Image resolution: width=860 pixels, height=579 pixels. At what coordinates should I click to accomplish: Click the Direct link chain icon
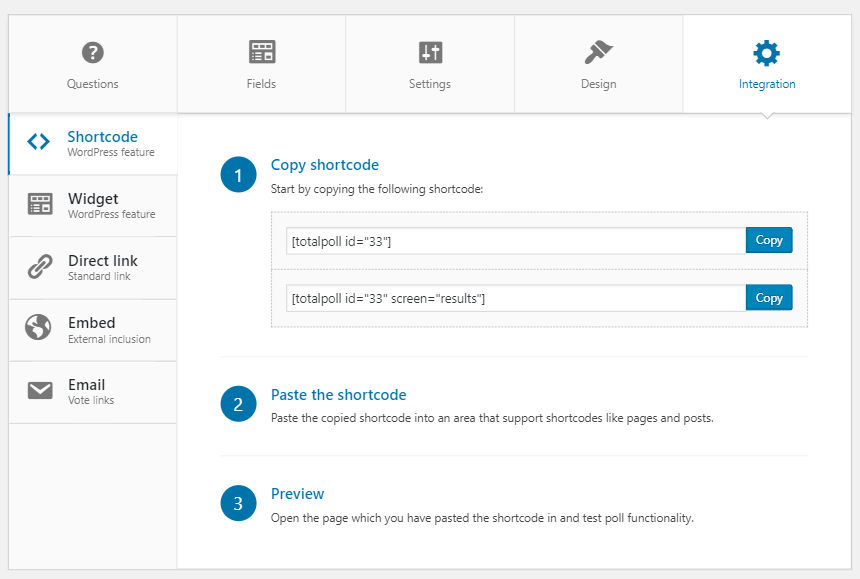coord(40,267)
